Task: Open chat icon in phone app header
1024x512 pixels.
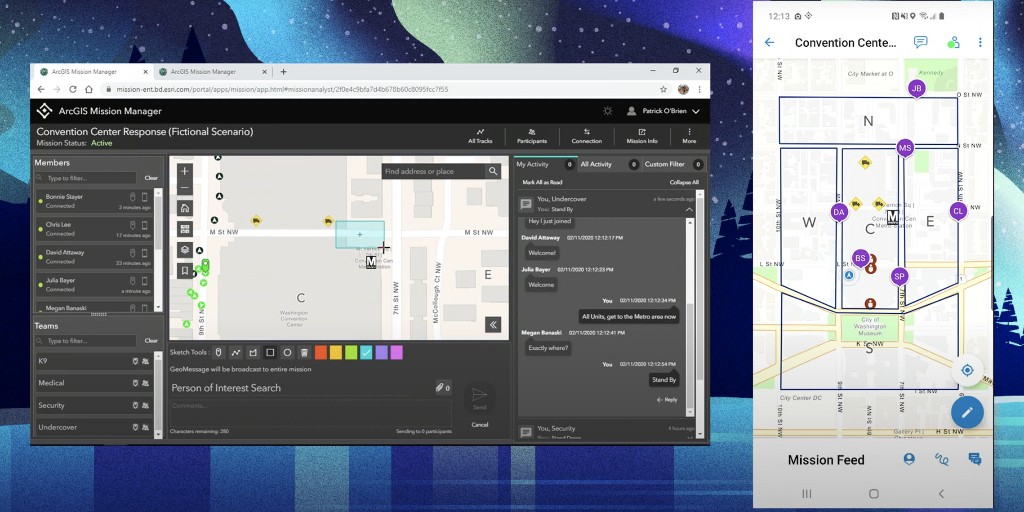Action: (920, 42)
